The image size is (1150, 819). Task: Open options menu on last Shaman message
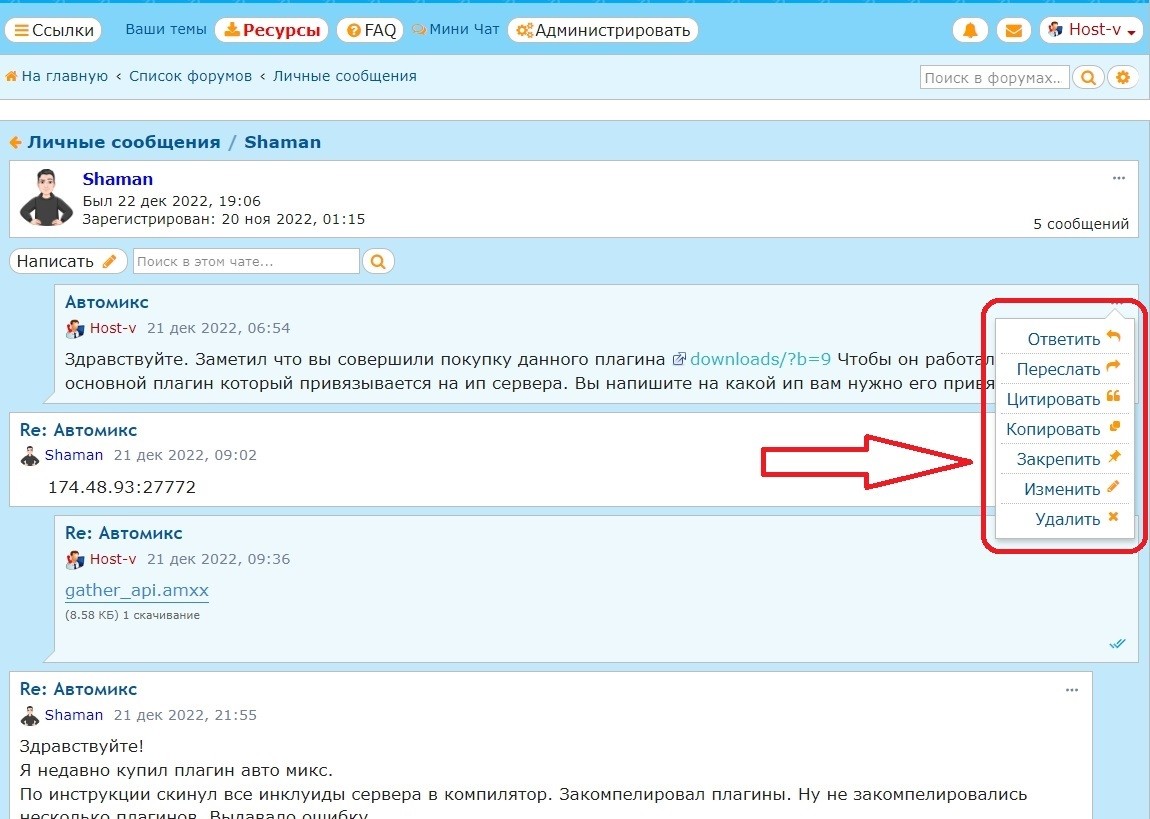[1072, 689]
